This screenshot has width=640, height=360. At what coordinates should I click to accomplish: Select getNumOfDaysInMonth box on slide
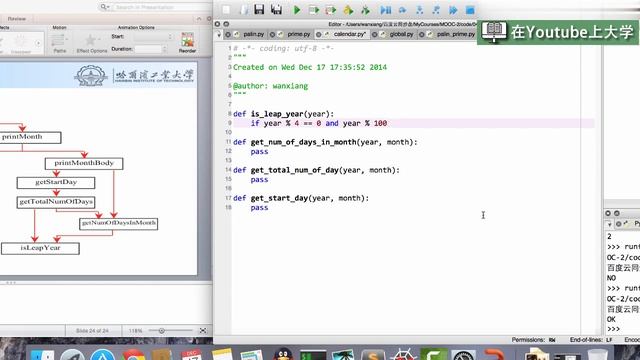[x=118, y=223]
